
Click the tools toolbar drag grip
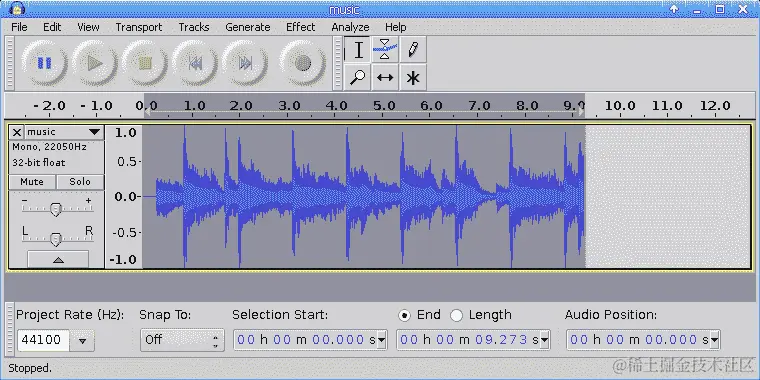click(x=338, y=63)
